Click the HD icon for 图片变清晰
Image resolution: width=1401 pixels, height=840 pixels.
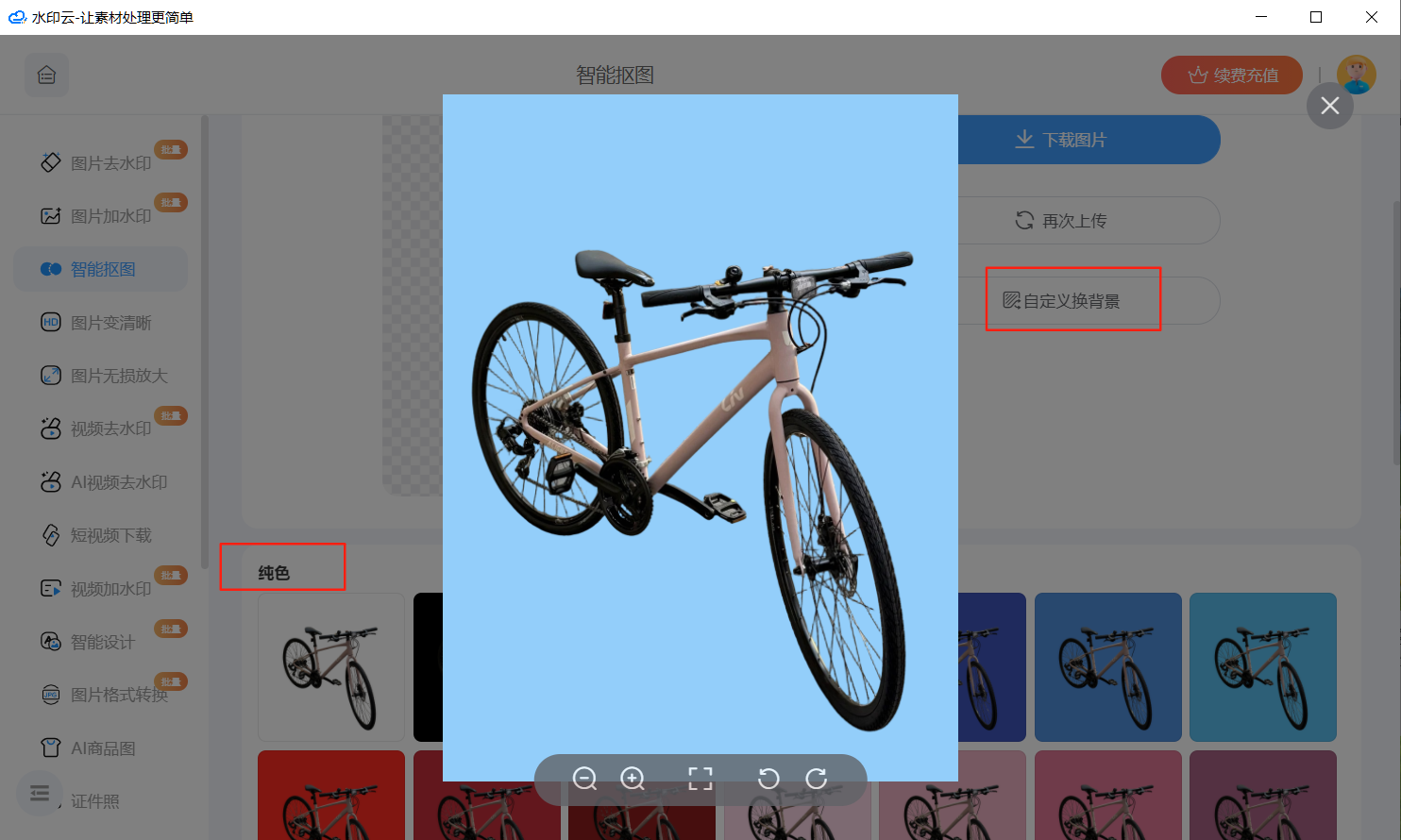51,322
